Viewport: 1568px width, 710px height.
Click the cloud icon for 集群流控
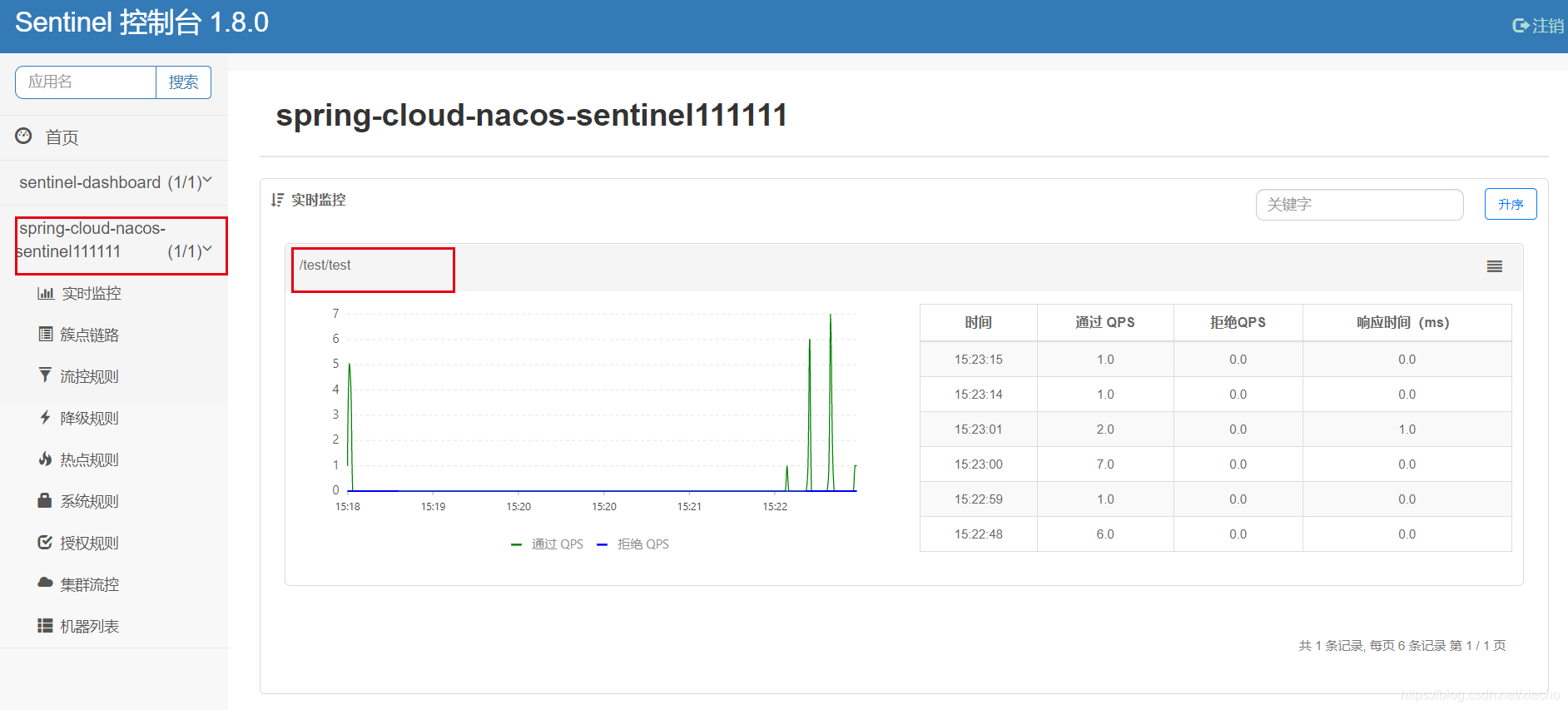tap(45, 583)
